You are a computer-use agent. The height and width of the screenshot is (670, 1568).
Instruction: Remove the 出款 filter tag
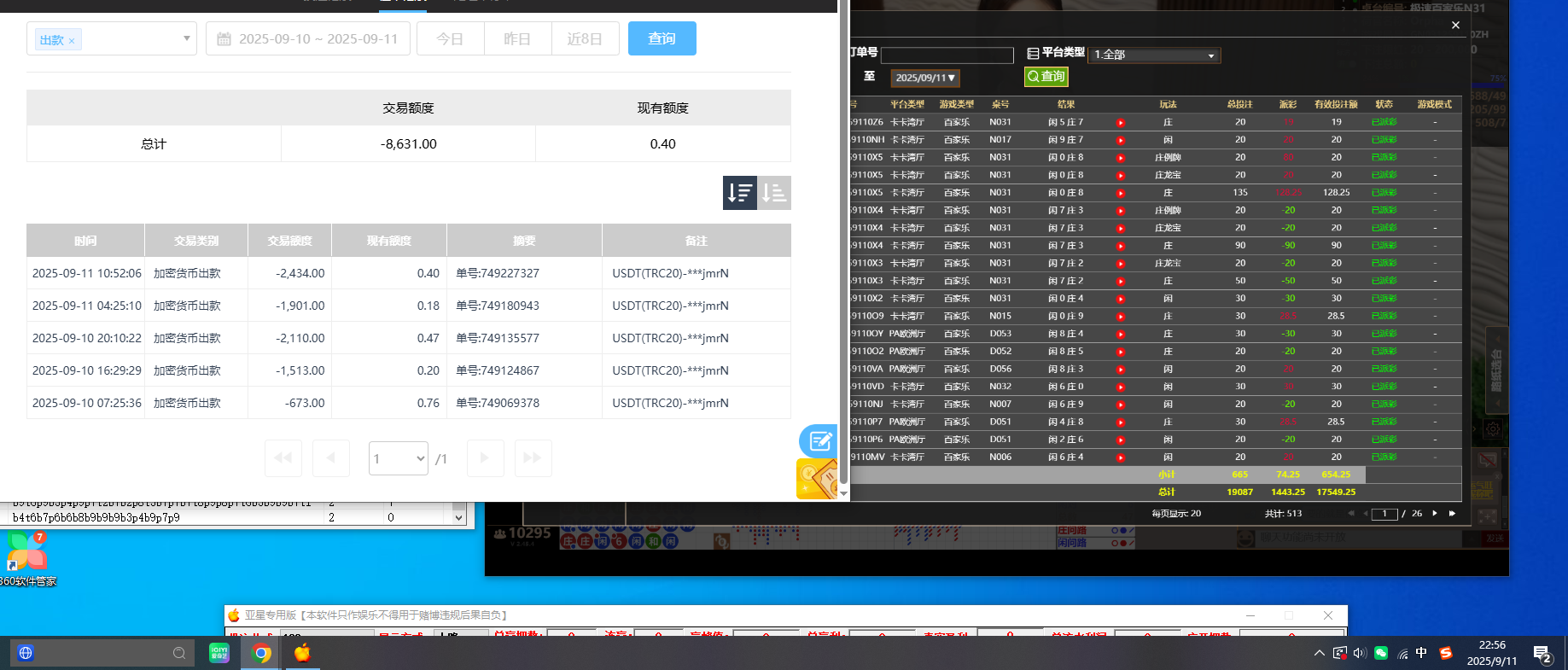pyautogui.click(x=72, y=41)
